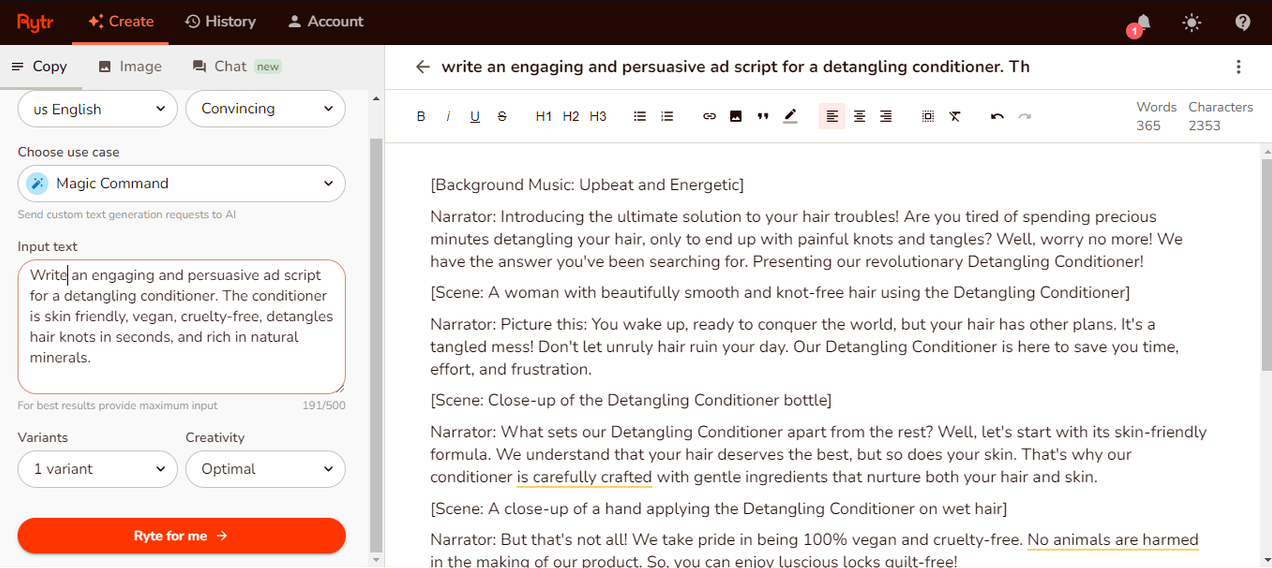Insert a bulleted list

[x=640, y=116]
